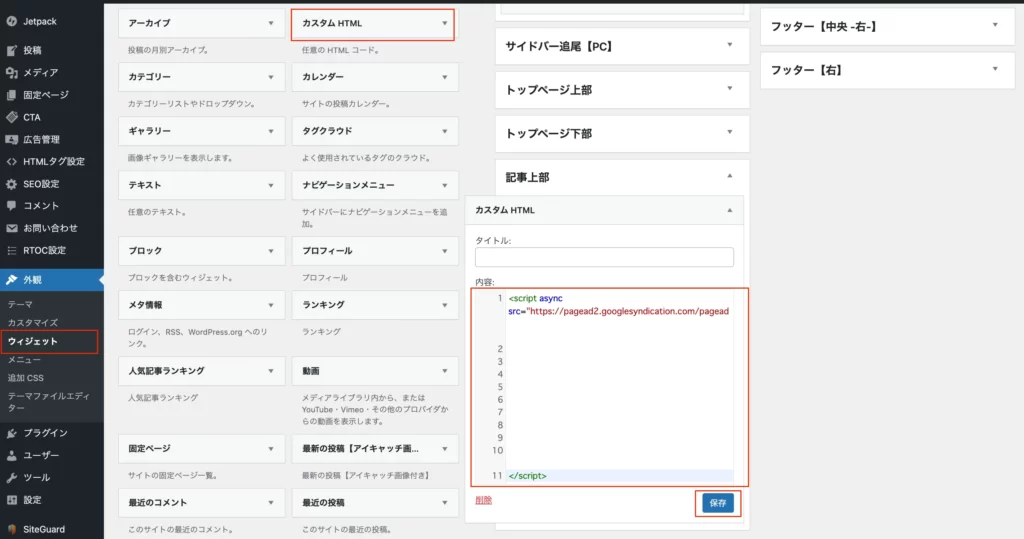Click the 任意の HTML コード。 description
The image size is (1024, 539).
tap(340, 50)
